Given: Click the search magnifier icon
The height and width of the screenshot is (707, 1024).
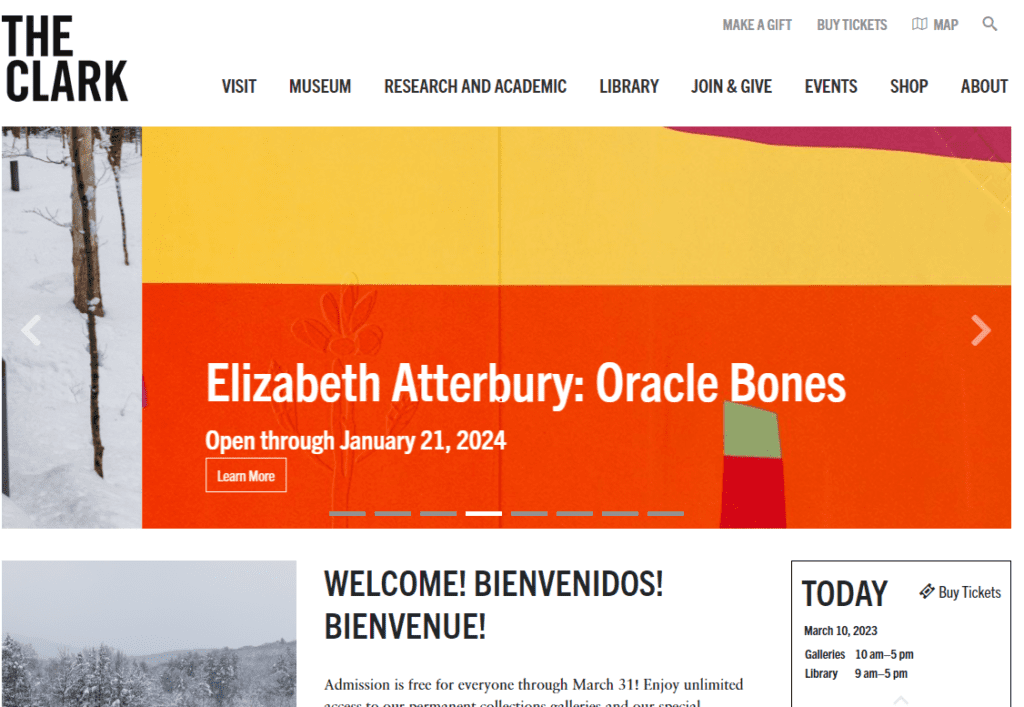Looking at the screenshot, I should 989,24.
